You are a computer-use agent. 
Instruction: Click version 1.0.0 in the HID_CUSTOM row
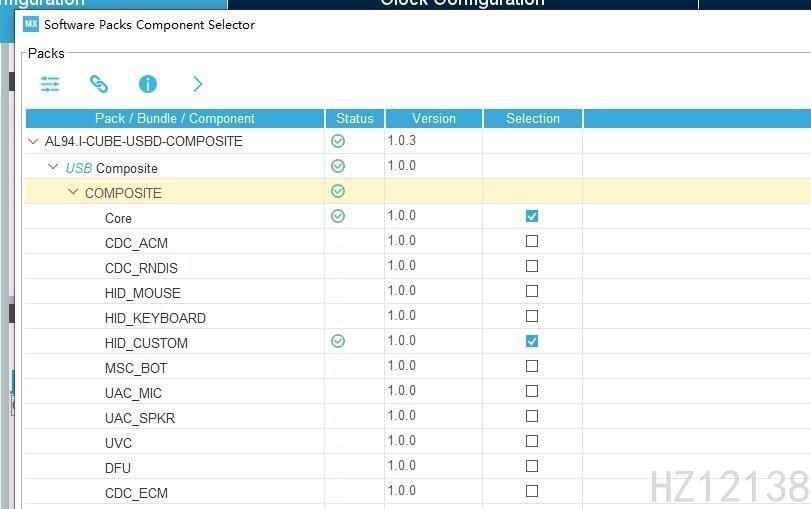pyautogui.click(x=402, y=340)
